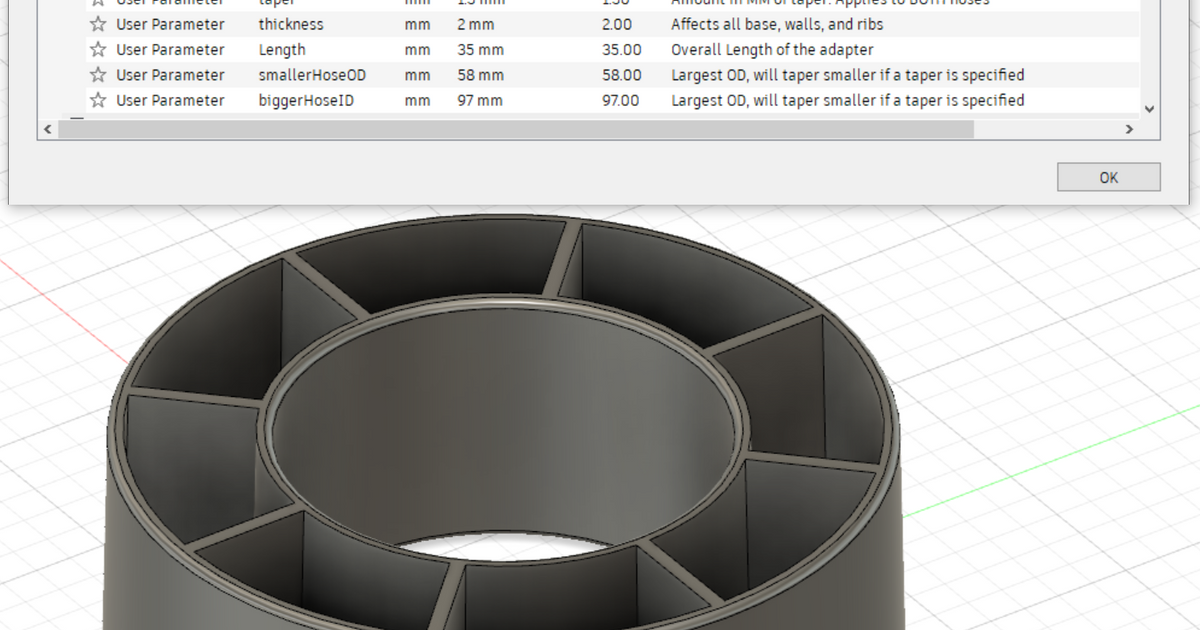Screen dimensions: 1200x630
Task: Favorite the smallerHoseOD parameter star
Action: point(97,74)
